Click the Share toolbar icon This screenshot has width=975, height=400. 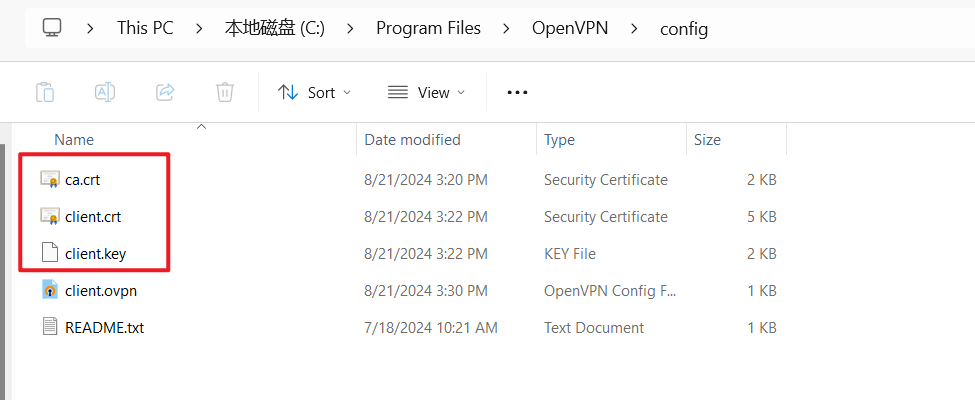pyautogui.click(x=165, y=92)
